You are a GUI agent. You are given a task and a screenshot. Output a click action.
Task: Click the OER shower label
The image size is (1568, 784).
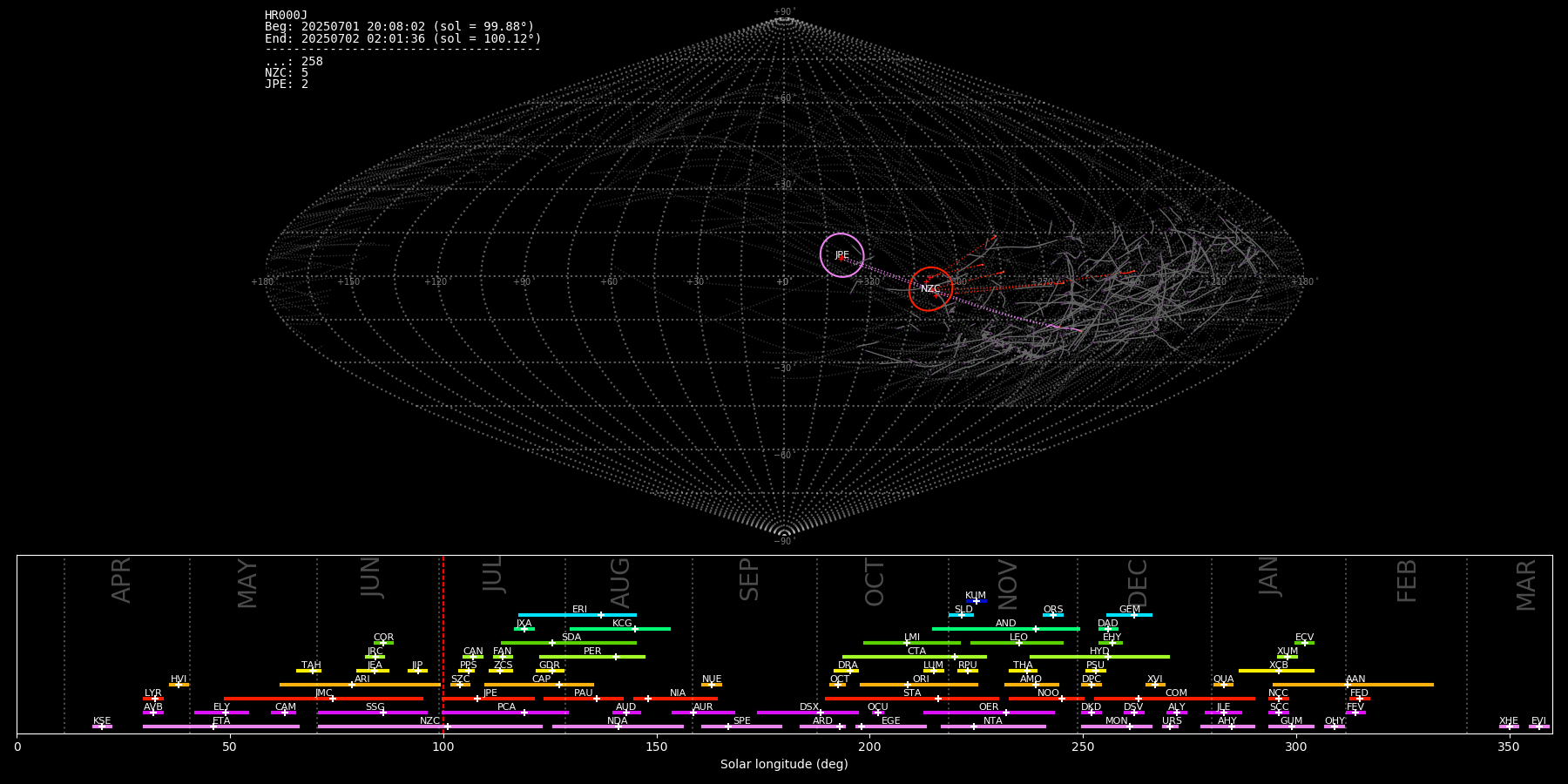pyautogui.click(x=989, y=707)
